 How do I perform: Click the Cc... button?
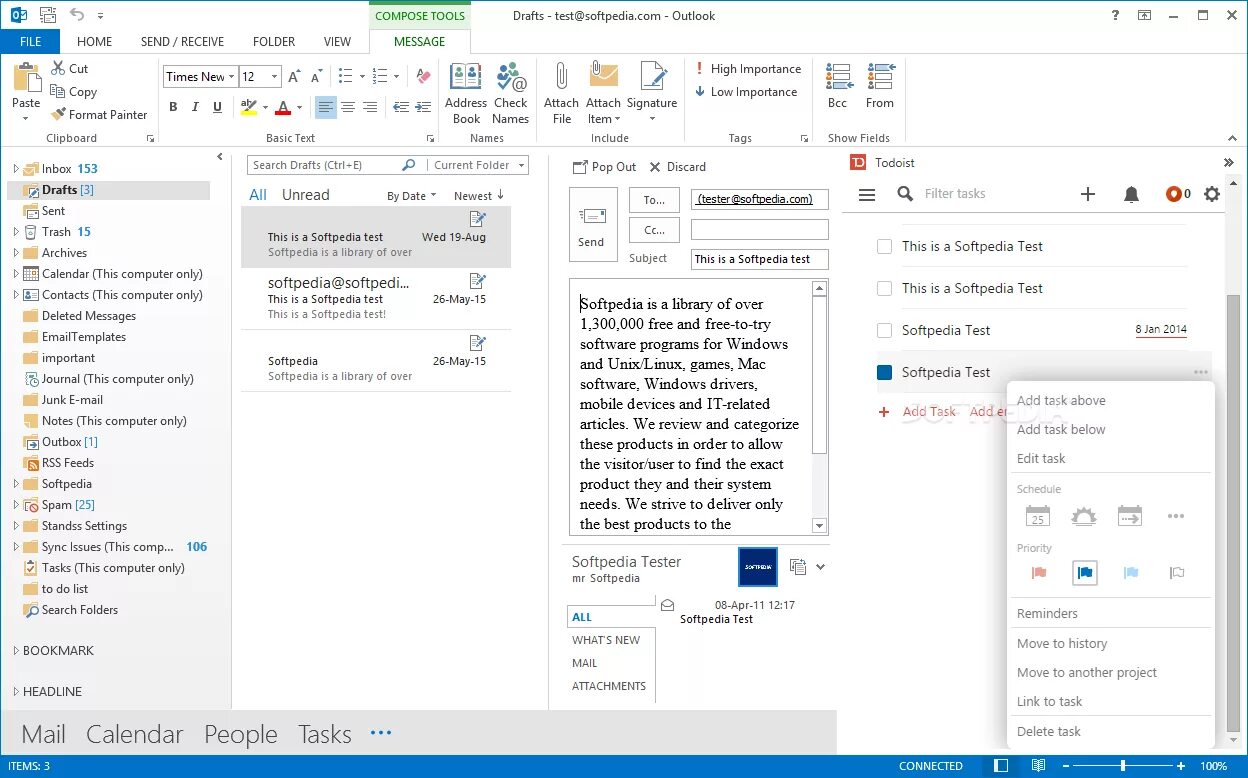654,230
